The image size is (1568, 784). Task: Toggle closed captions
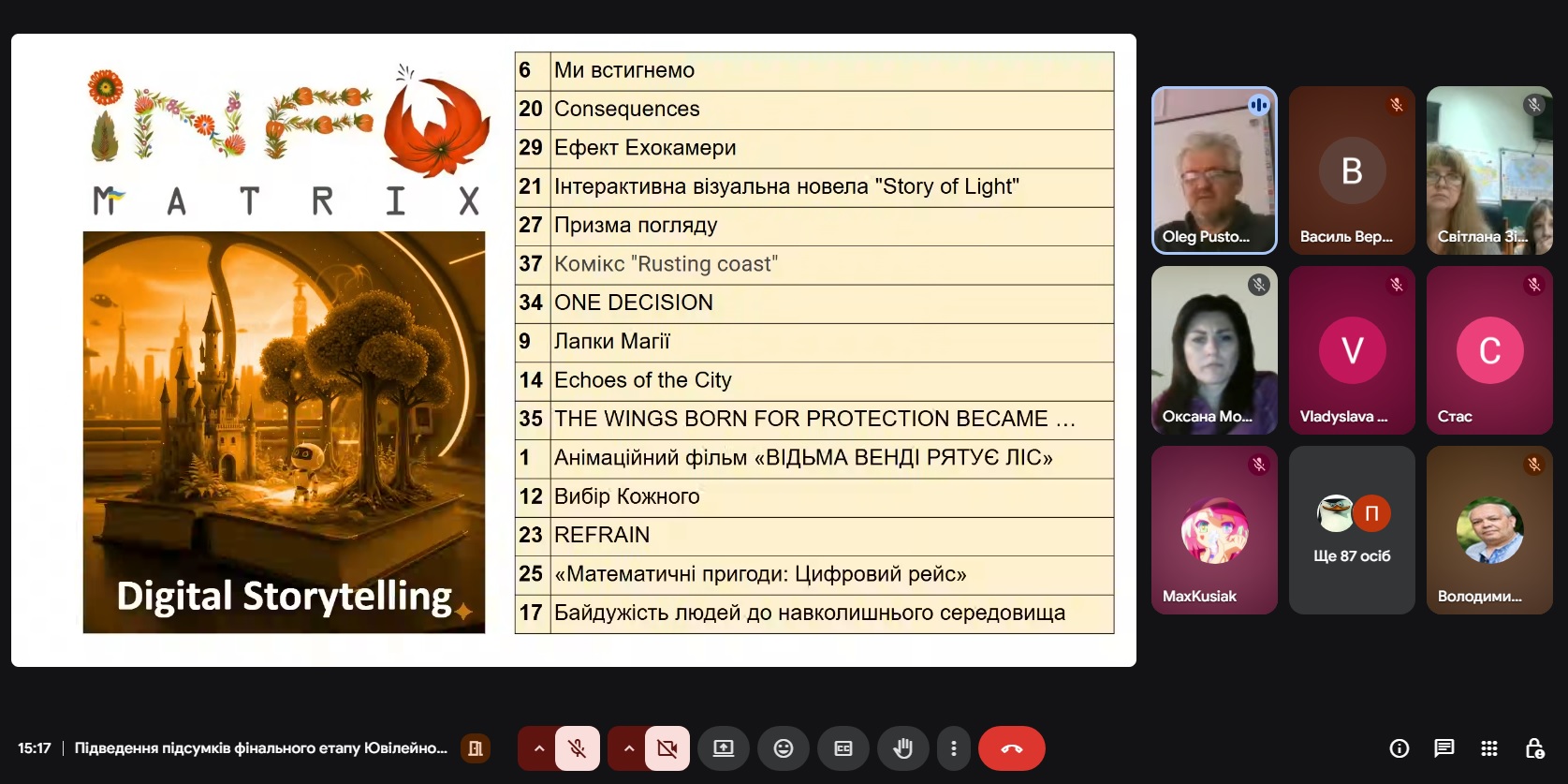pyautogui.click(x=843, y=748)
